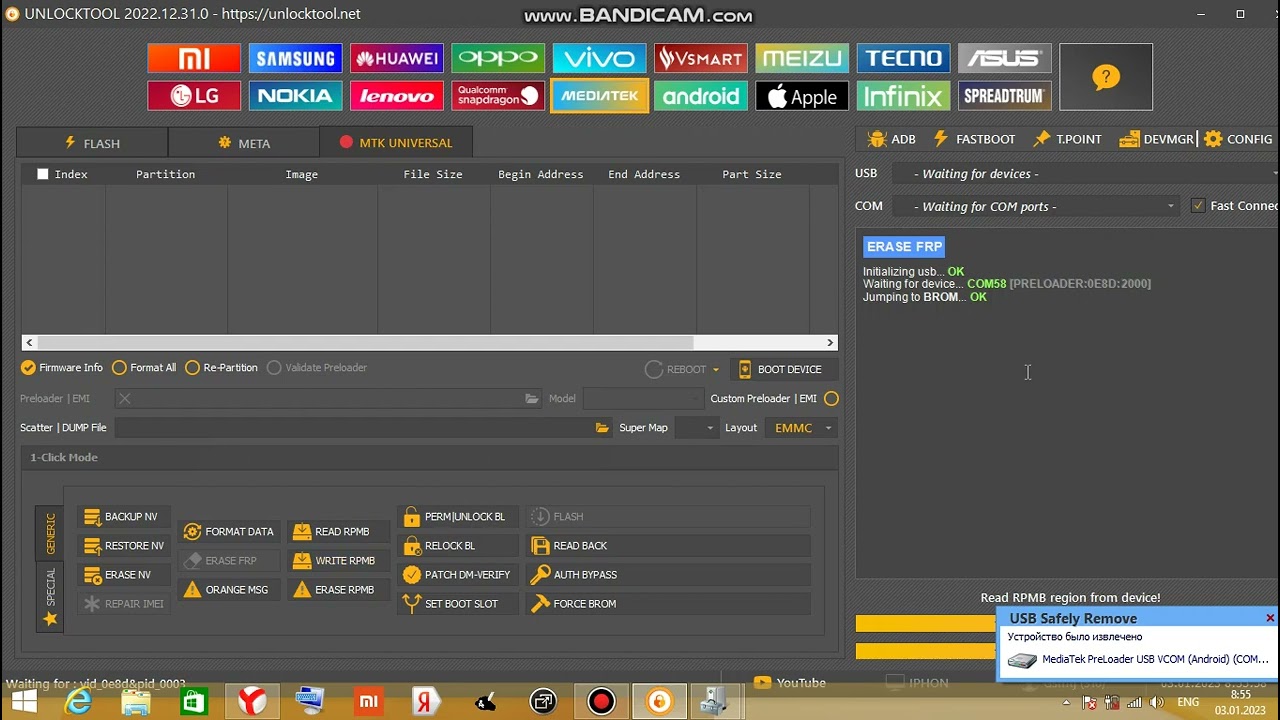Open the Super Map dropdown
Viewport: 1280px width, 720px height.
point(696,428)
